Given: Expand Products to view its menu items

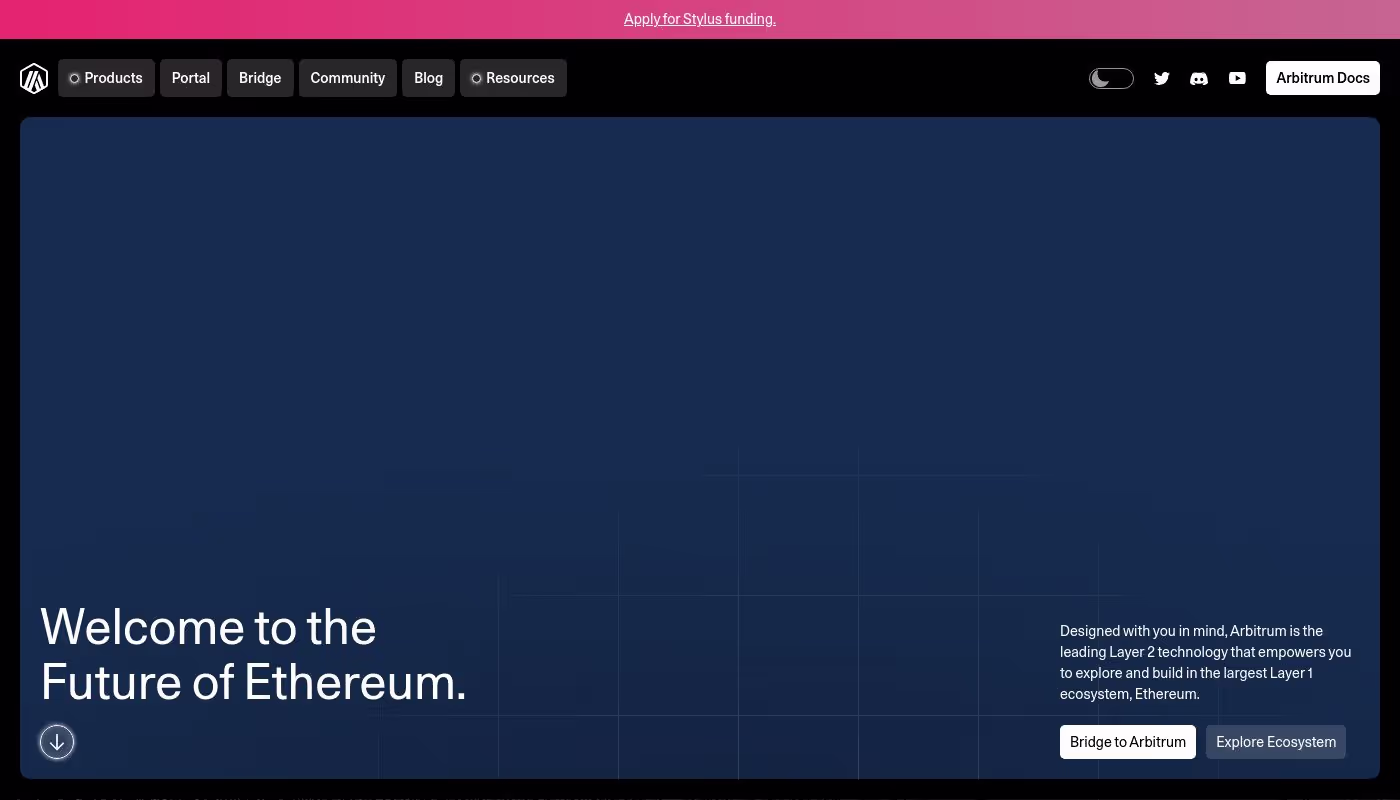Looking at the screenshot, I should tap(106, 78).
